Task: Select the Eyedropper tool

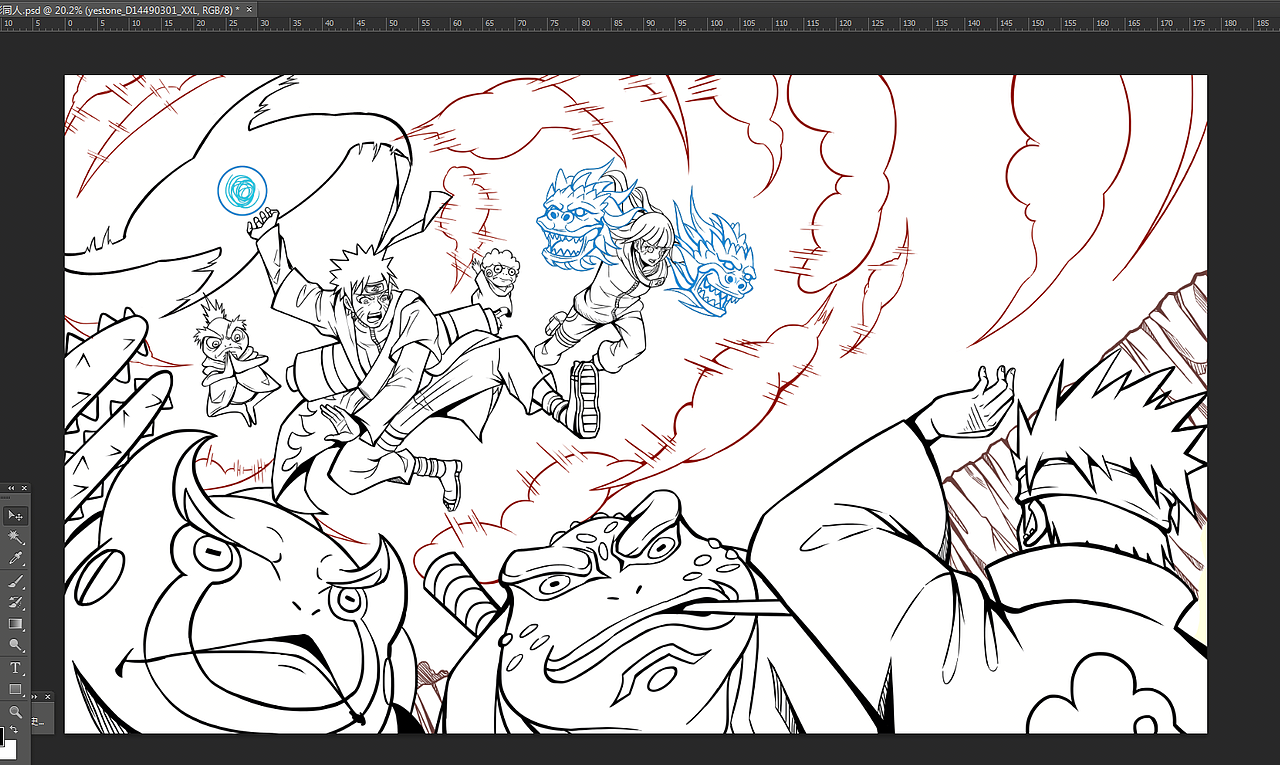Action: pos(15,559)
